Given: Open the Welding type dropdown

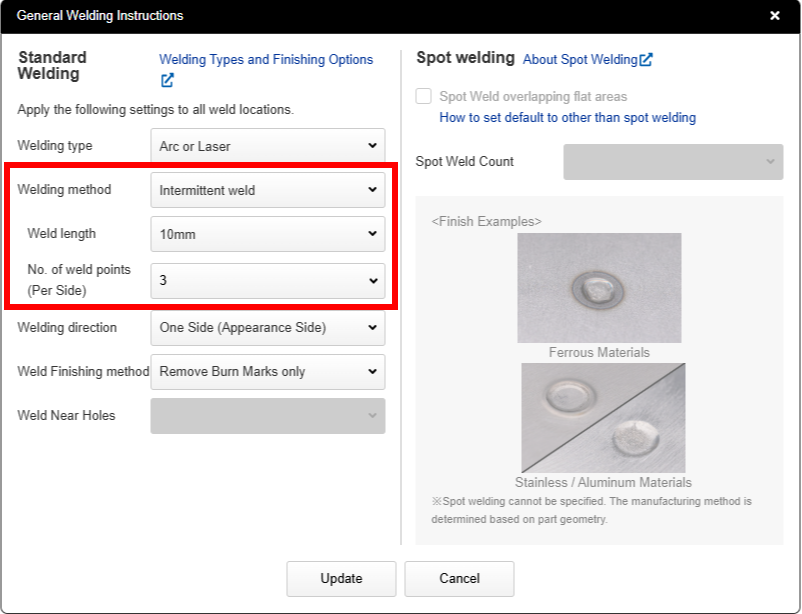Looking at the screenshot, I should coord(267,146).
